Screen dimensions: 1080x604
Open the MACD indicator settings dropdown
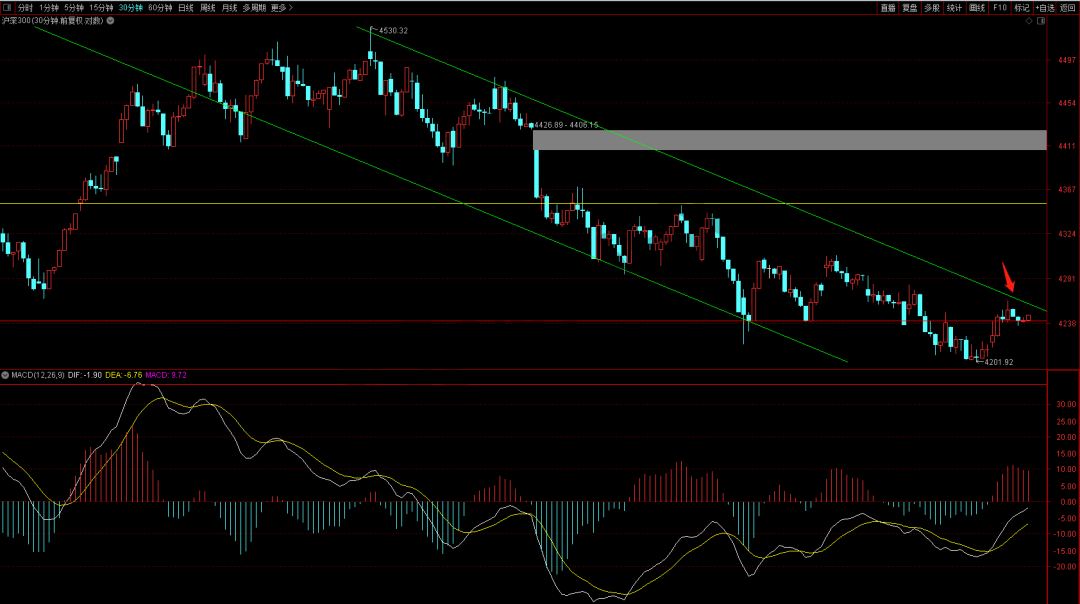[x=5, y=375]
